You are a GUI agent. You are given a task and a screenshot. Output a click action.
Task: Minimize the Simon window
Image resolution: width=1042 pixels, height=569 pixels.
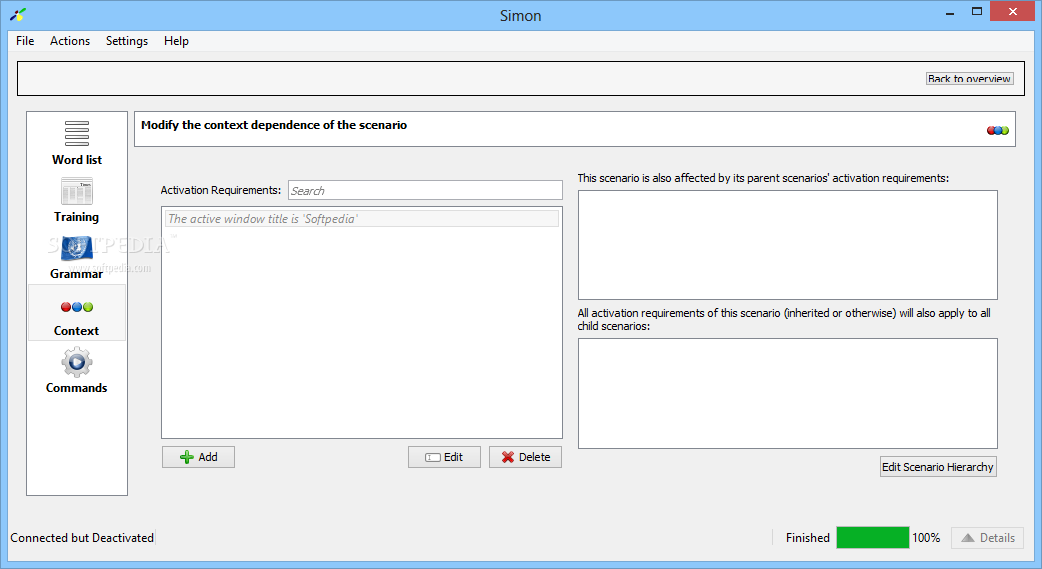point(950,13)
